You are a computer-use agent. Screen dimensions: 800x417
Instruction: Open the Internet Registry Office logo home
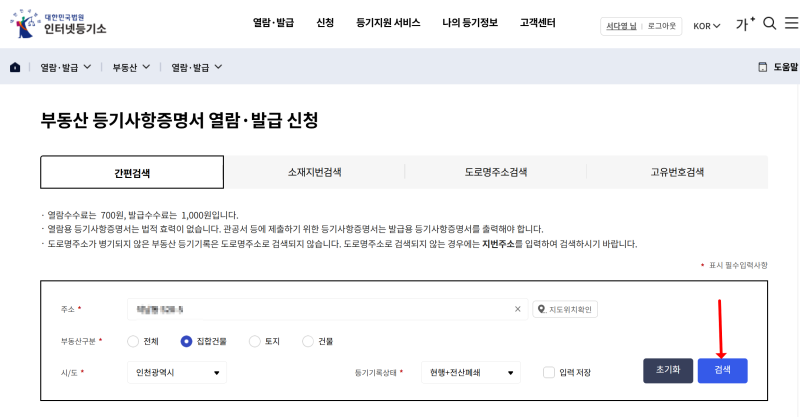point(58,23)
